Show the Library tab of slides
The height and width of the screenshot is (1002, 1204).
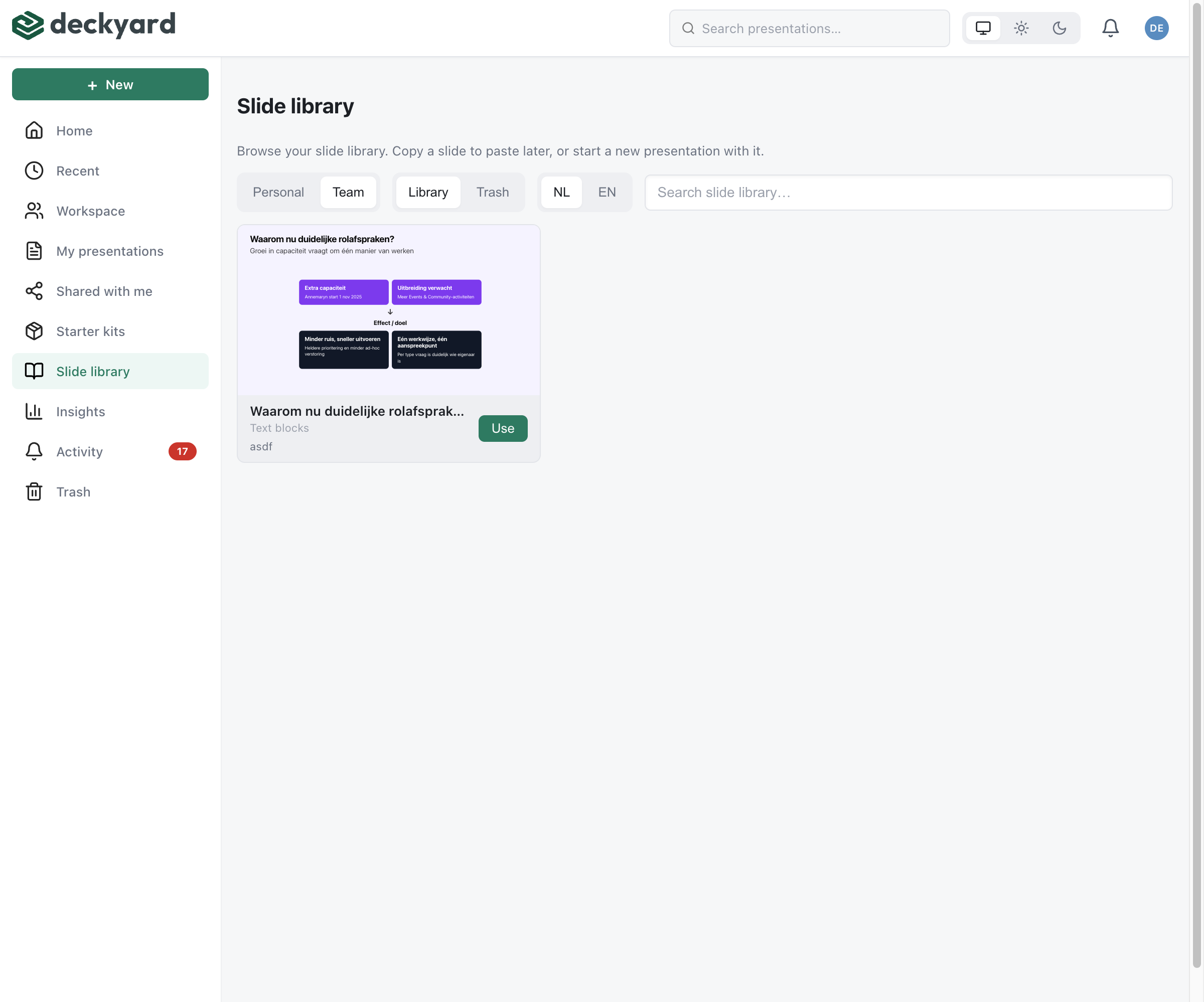pos(428,193)
